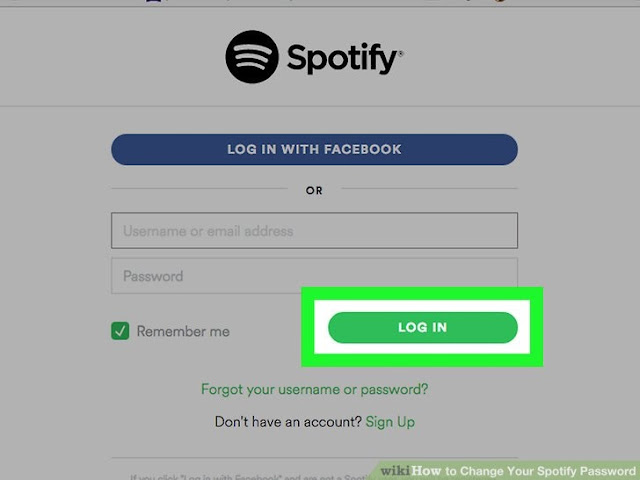This screenshot has height=480, width=640.
Task: Toggle the Remember me checkbox
Action: (x=120, y=331)
